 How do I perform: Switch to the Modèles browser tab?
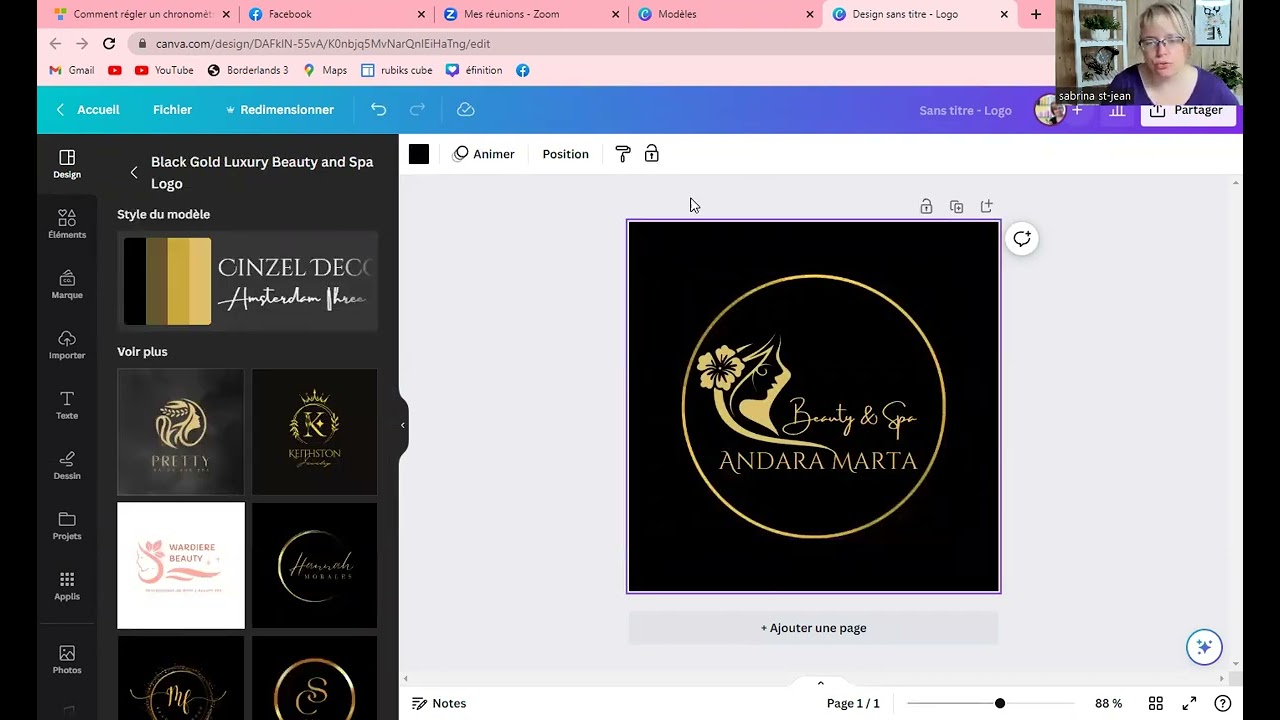coord(727,14)
